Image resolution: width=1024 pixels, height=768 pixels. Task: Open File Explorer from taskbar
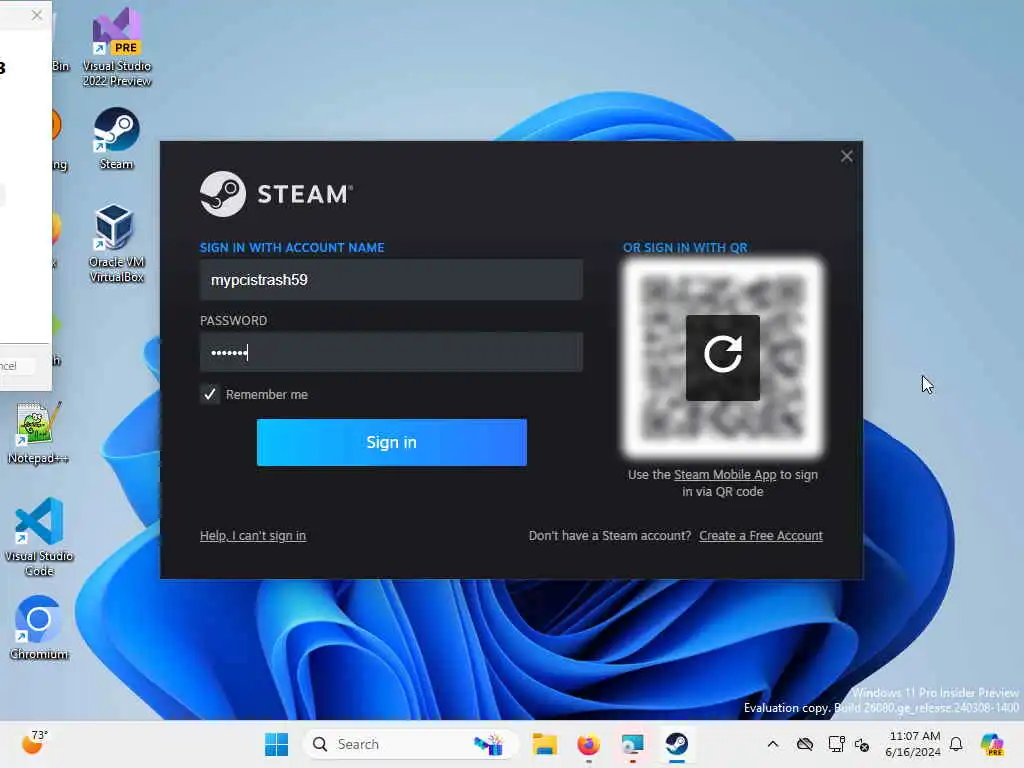544,744
